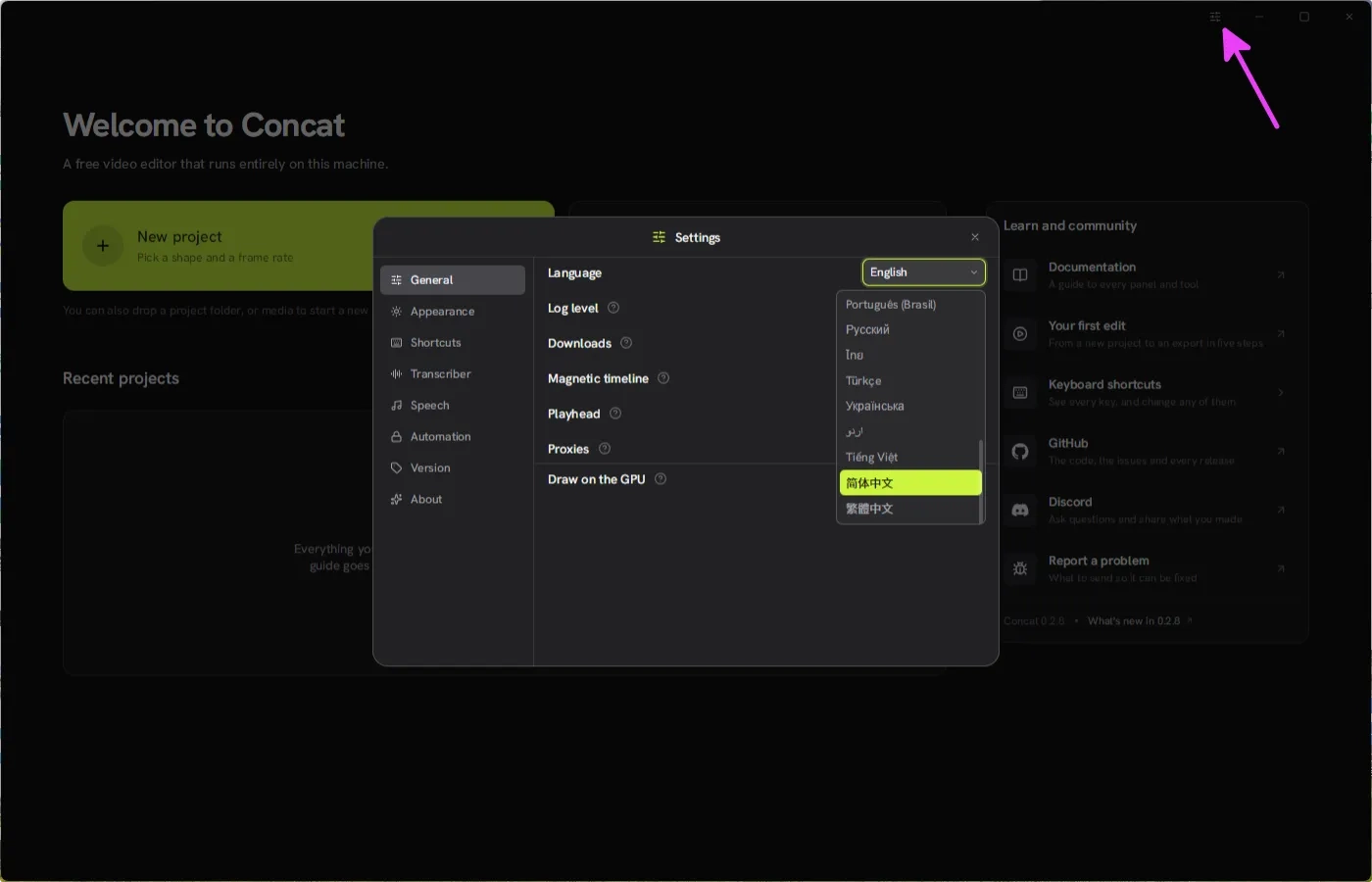The width and height of the screenshot is (1372, 882).
Task: Open settings icon in title bar
Action: tap(1215, 17)
